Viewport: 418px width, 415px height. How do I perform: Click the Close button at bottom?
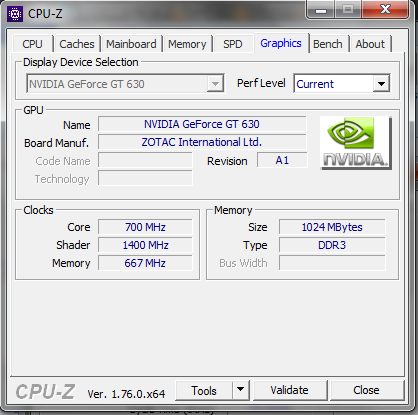[x=366, y=390]
